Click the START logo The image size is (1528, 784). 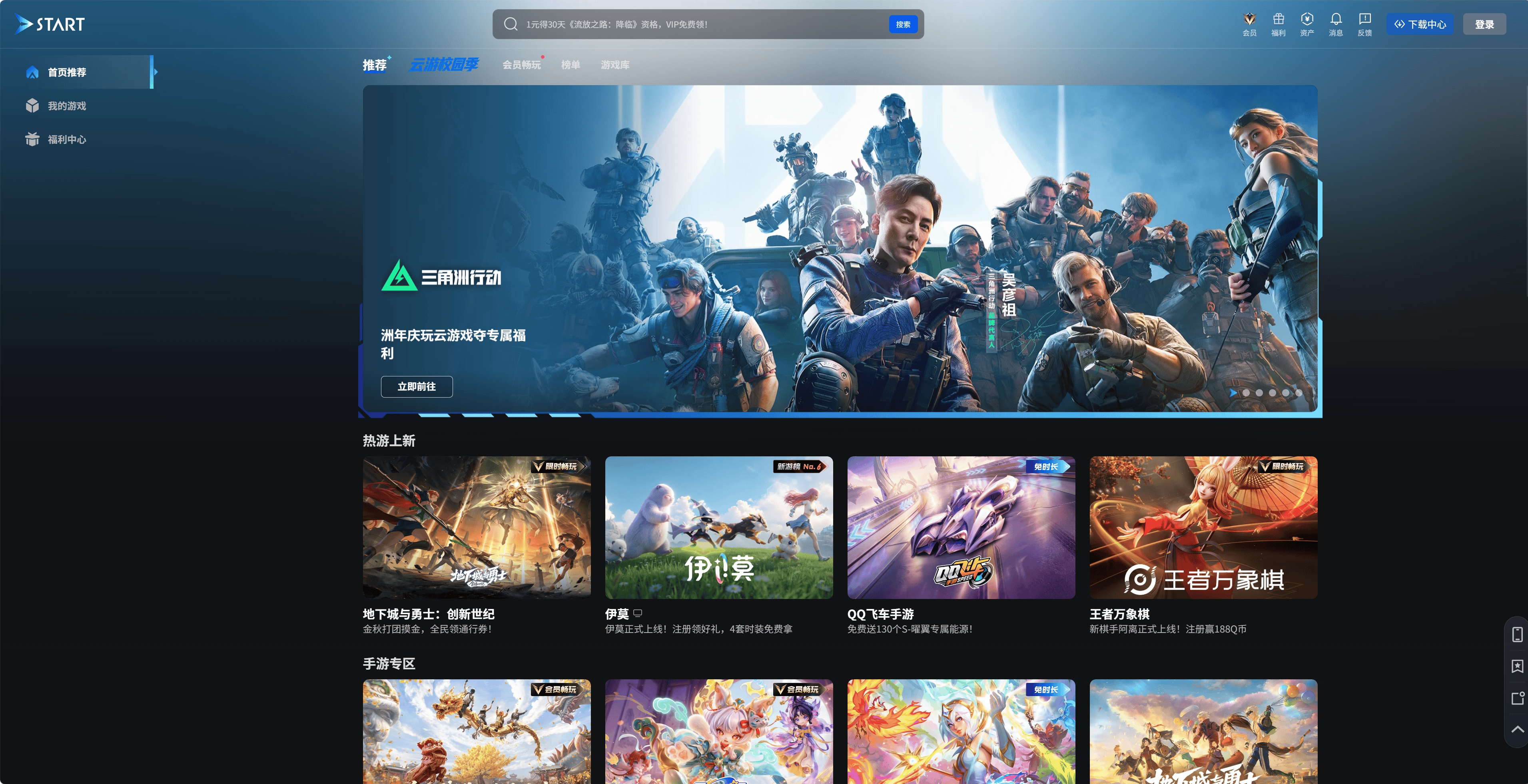[x=50, y=24]
